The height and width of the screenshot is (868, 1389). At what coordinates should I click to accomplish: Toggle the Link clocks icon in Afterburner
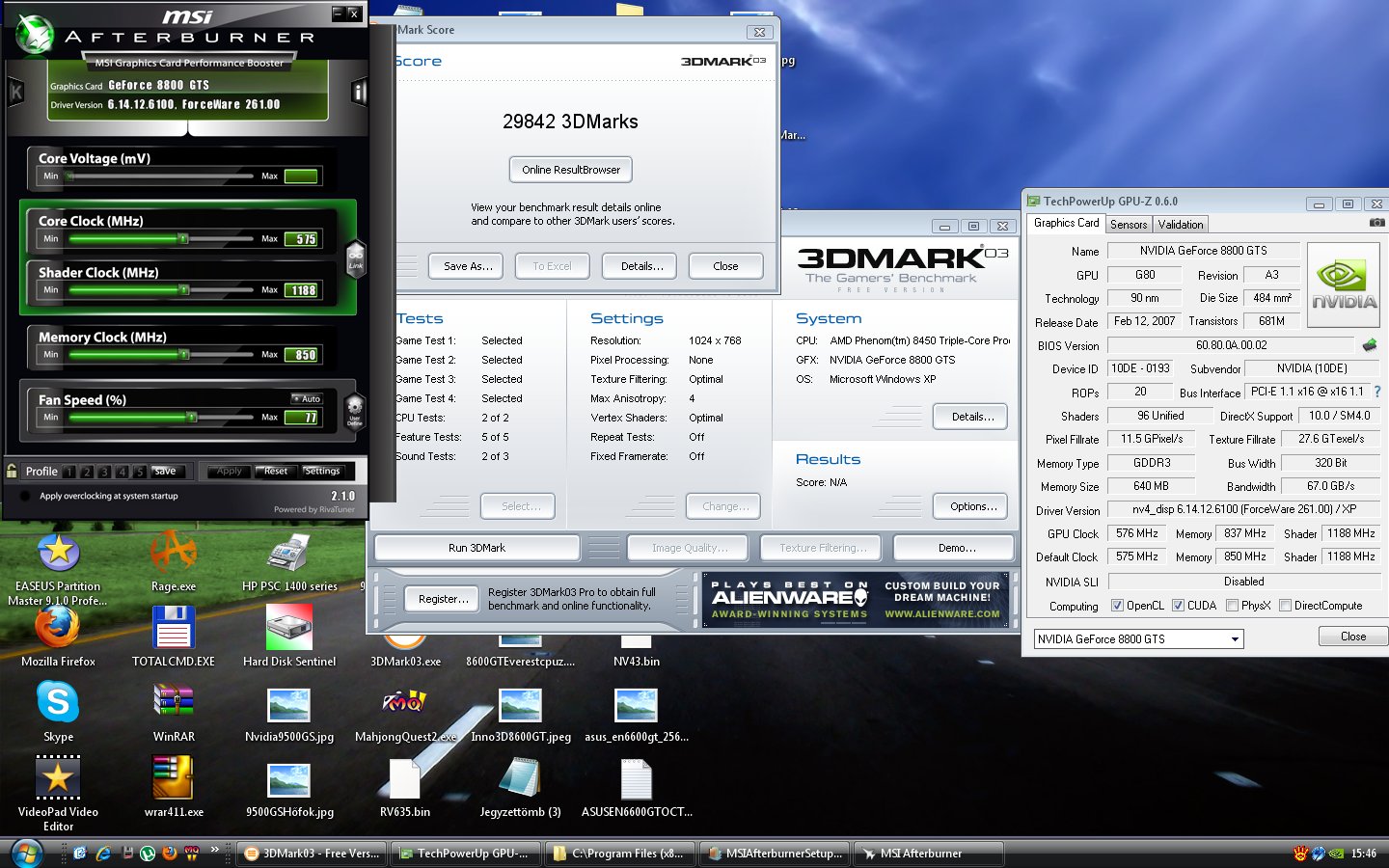click(x=356, y=258)
